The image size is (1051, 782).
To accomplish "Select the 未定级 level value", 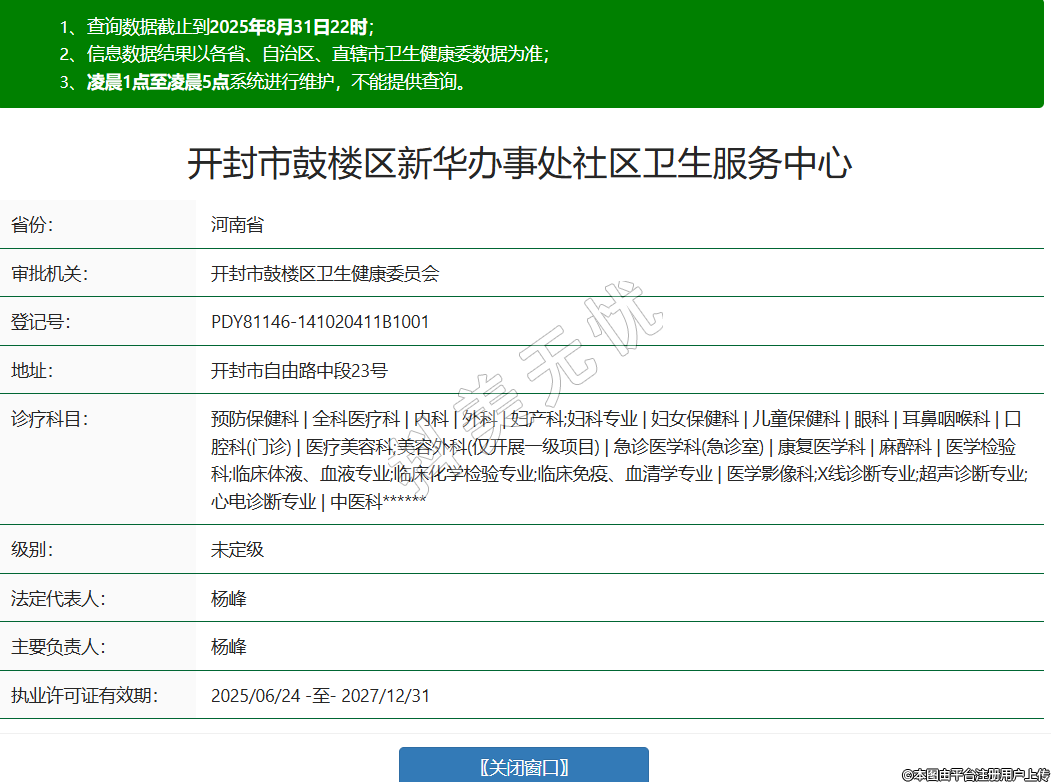I will pyautogui.click(x=237, y=550).
